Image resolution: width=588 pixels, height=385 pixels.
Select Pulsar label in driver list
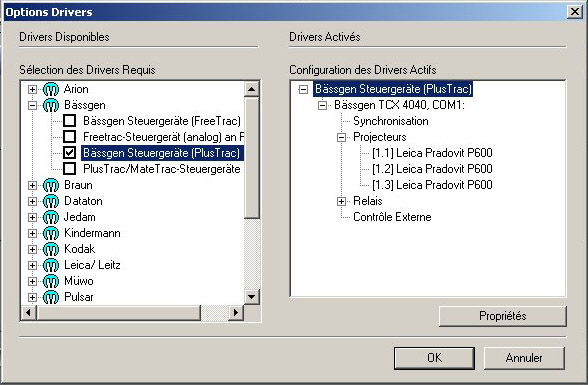click(x=79, y=297)
